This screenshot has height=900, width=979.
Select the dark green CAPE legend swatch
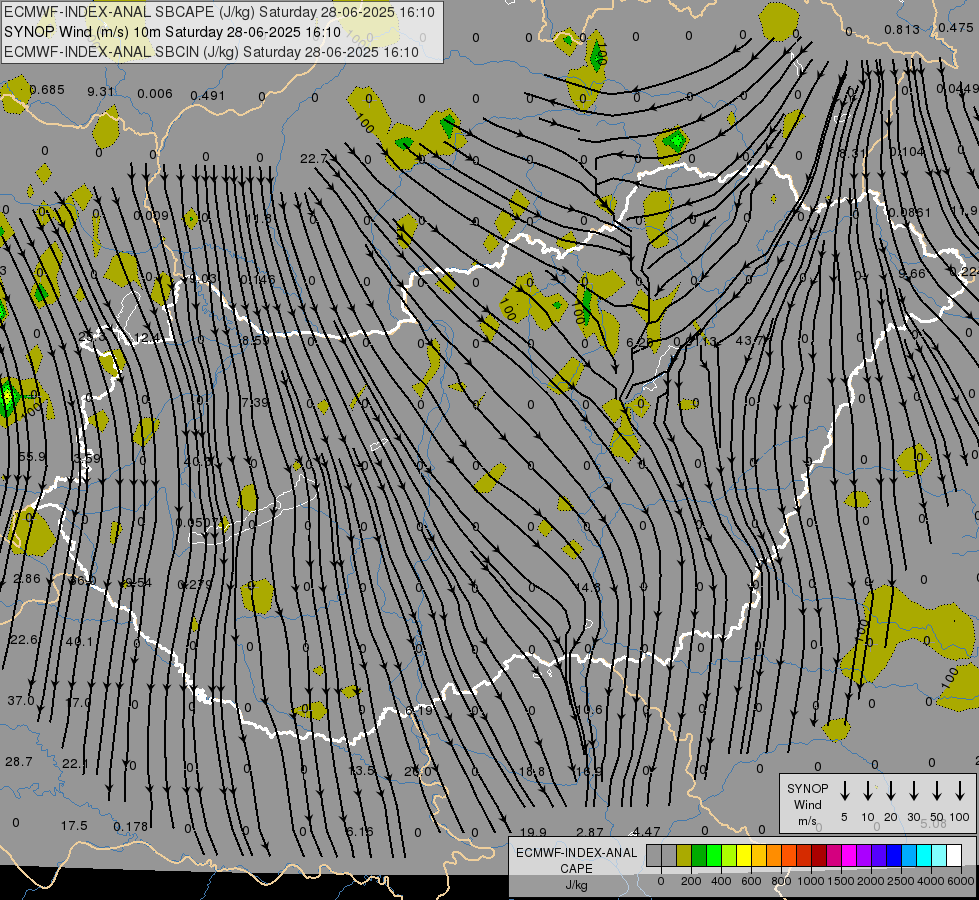[699, 856]
